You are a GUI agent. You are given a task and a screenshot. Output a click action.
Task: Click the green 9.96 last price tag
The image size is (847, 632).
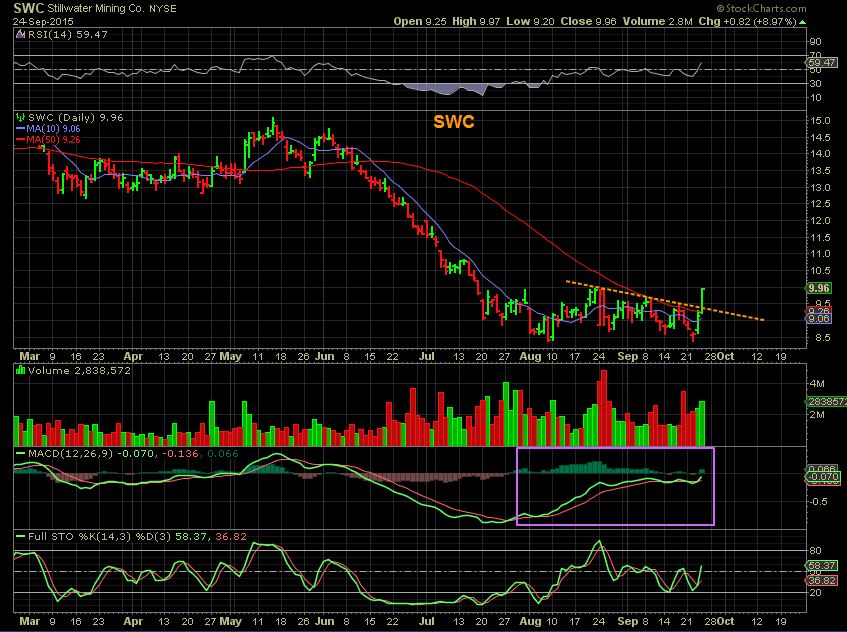[x=819, y=288]
